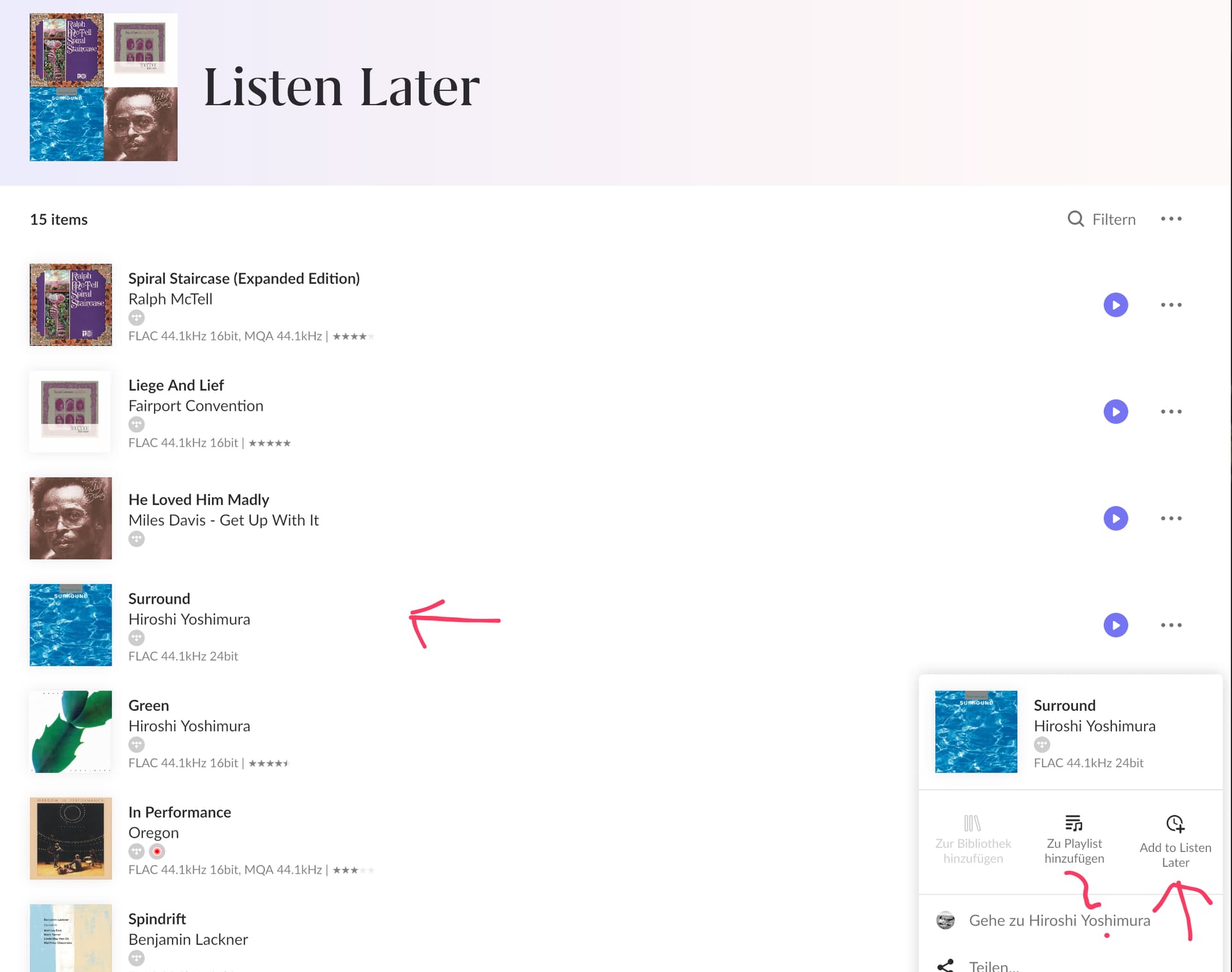This screenshot has width=1232, height=972.
Task: Open more options for Surround row
Action: coord(1171,625)
